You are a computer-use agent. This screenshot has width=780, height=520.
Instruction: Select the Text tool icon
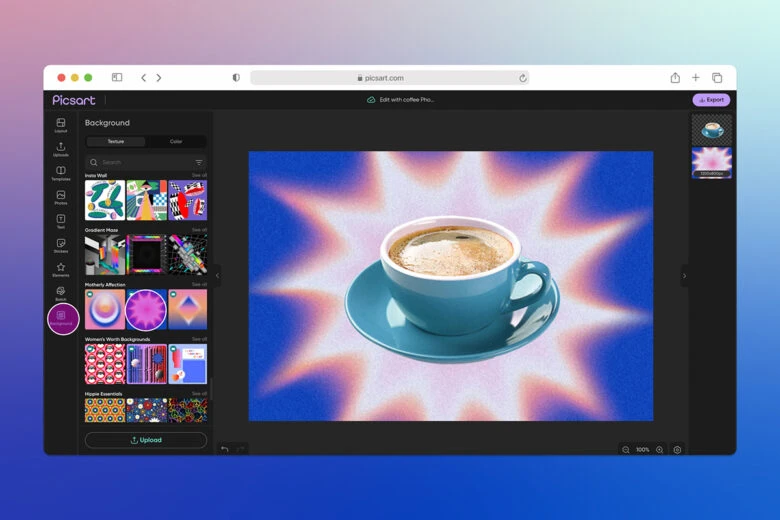(61, 221)
